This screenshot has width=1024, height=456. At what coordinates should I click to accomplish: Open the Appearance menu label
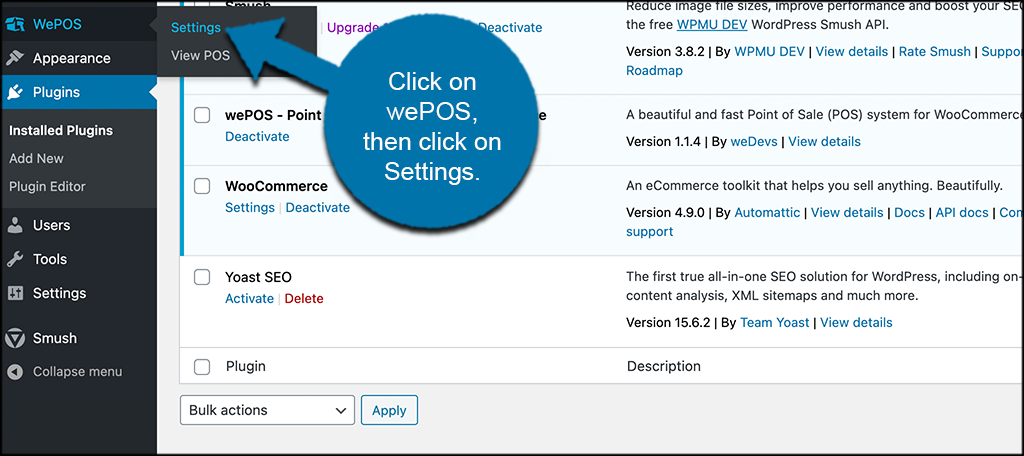pyautogui.click(x=72, y=58)
